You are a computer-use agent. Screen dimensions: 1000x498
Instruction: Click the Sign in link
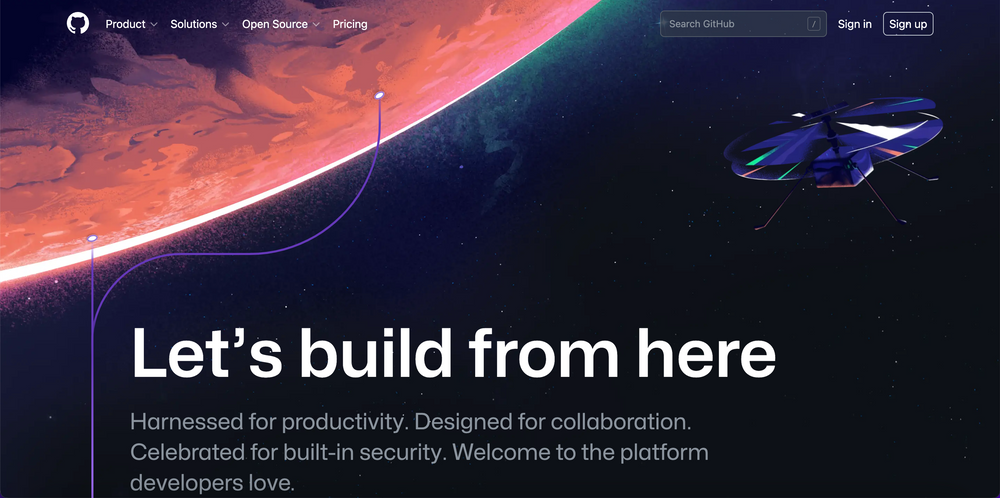coord(855,24)
